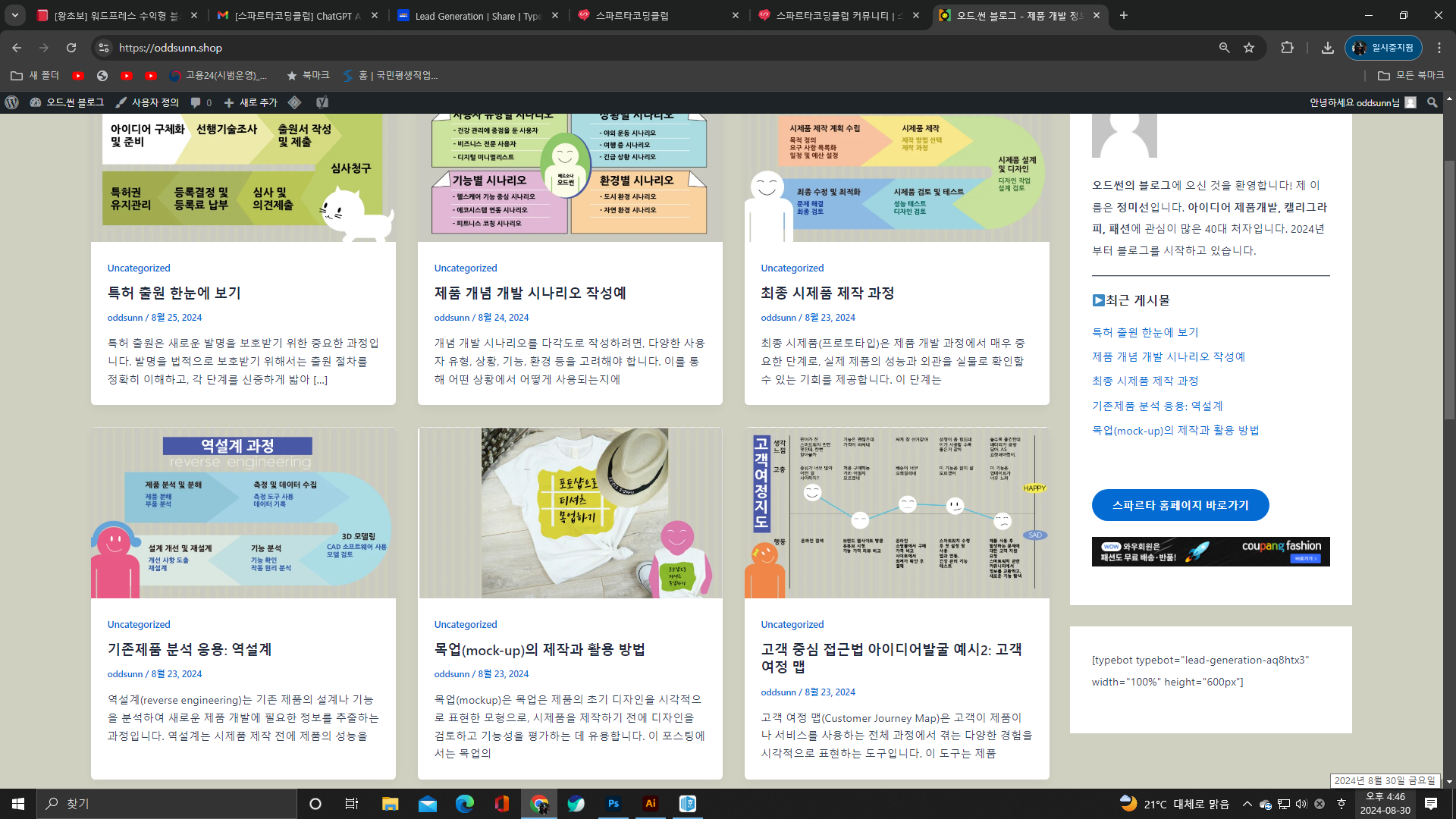Open a new browser tab with plus button

click(1124, 15)
